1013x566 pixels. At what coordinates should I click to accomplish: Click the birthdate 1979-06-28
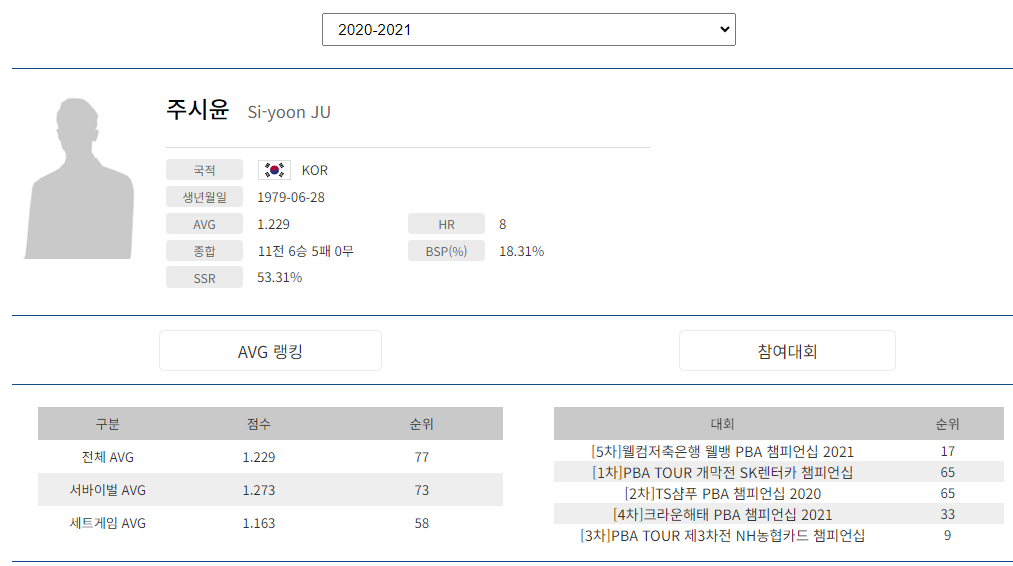pyautogui.click(x=291, y=197)
